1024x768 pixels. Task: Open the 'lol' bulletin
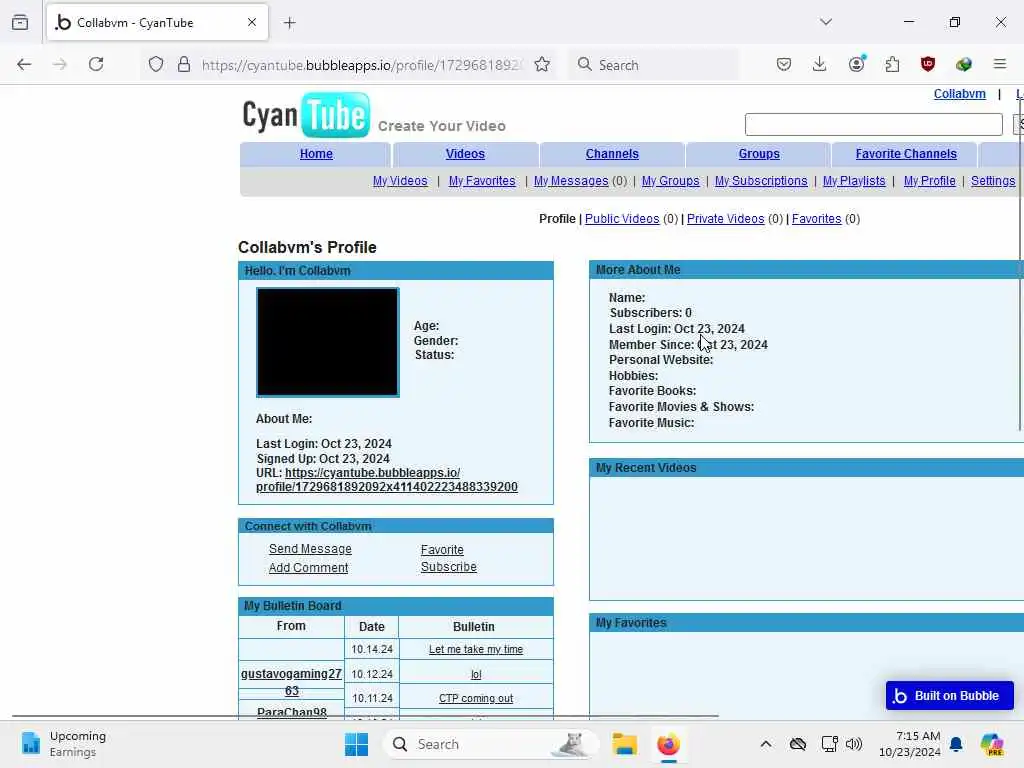point(475,675)
